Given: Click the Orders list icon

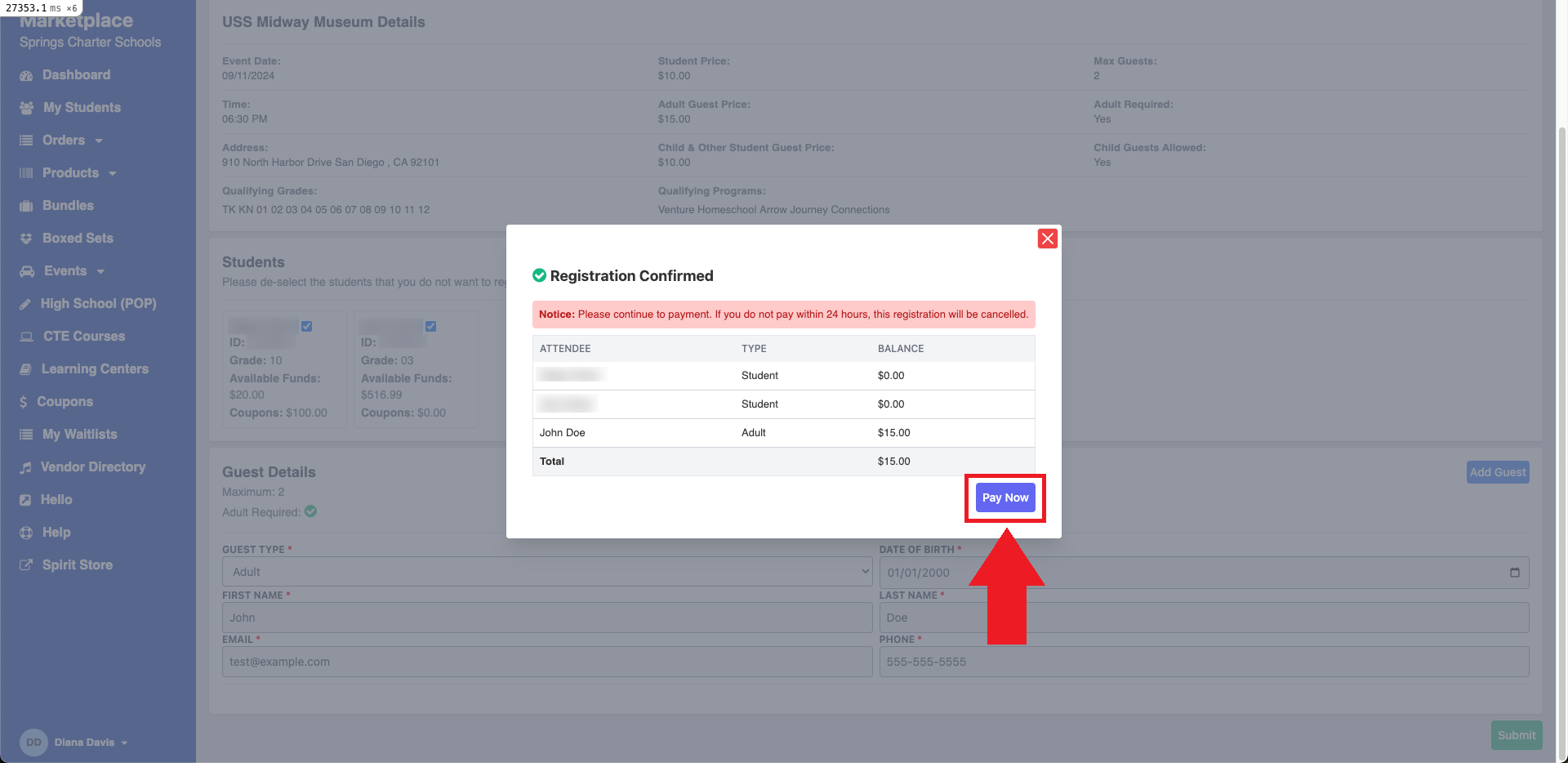Looking at the screenshot, I should (26, 141).
